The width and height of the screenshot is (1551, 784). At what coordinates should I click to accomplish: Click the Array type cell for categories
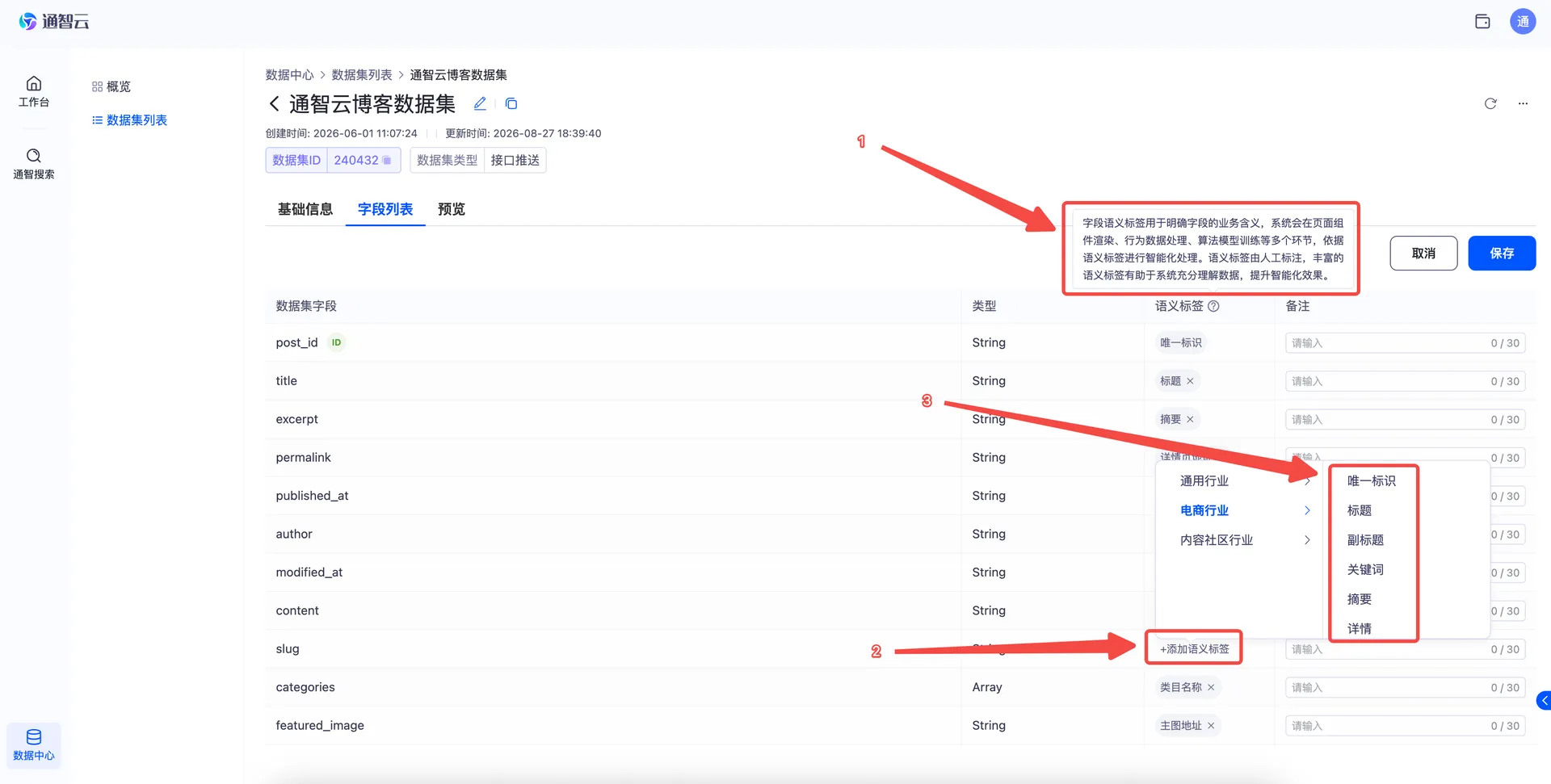pyautogui.click(x=987, y=687)
